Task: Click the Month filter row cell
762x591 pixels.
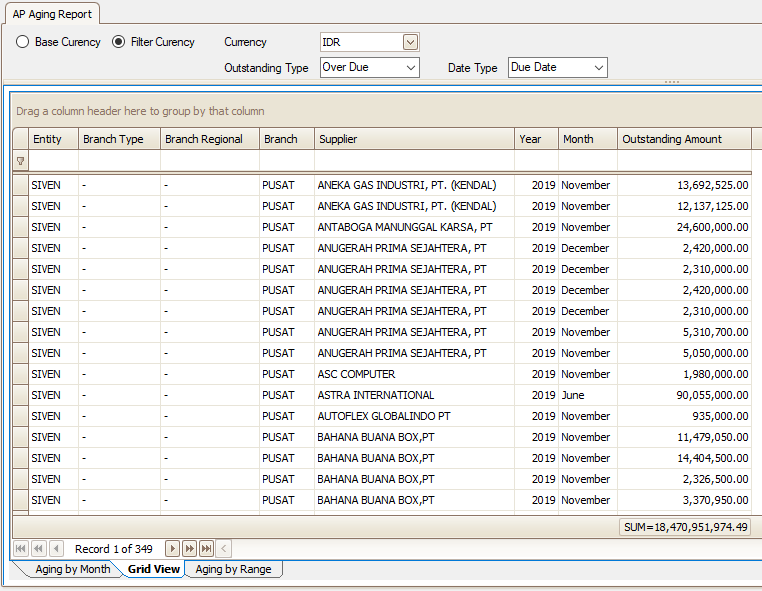Action: click(588, 161)
